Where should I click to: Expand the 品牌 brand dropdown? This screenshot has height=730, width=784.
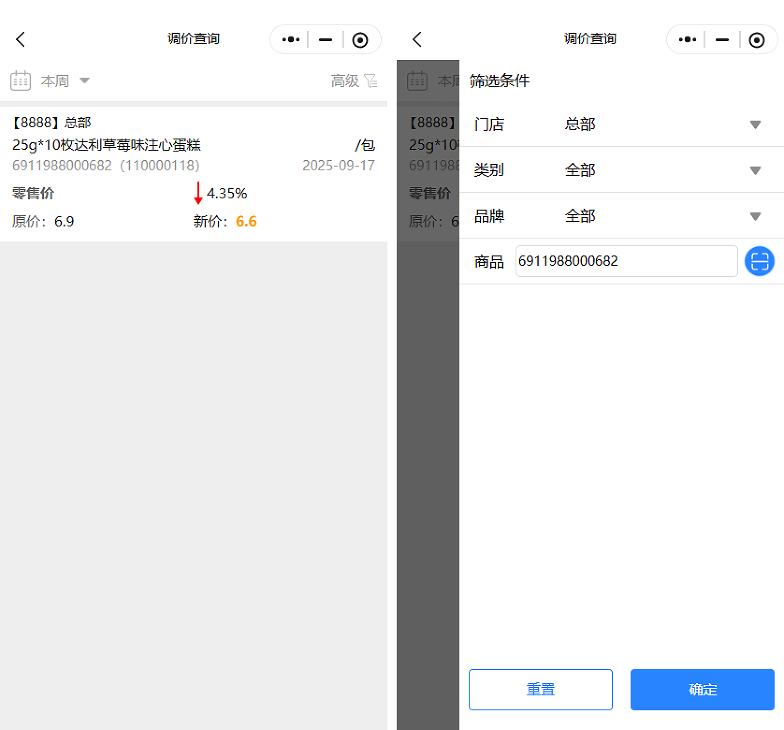pos(755,217)
